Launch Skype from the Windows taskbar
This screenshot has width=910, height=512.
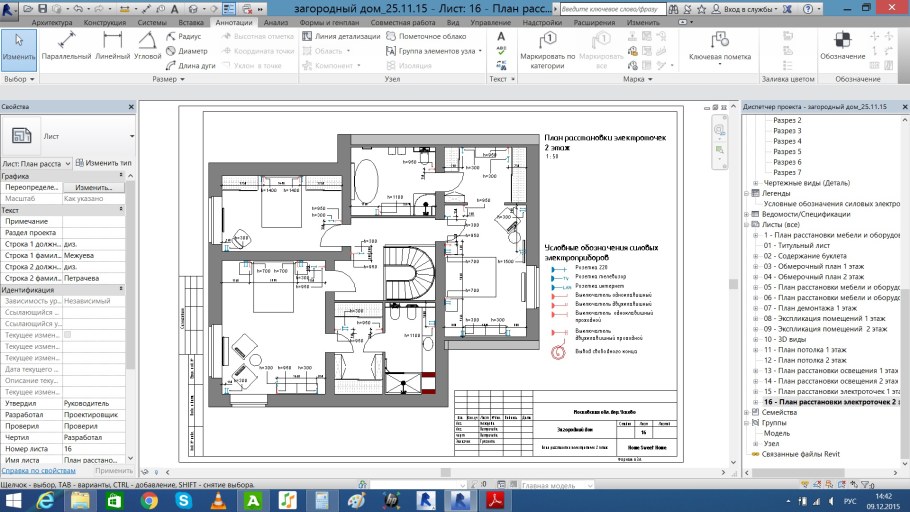click(184, 498)
